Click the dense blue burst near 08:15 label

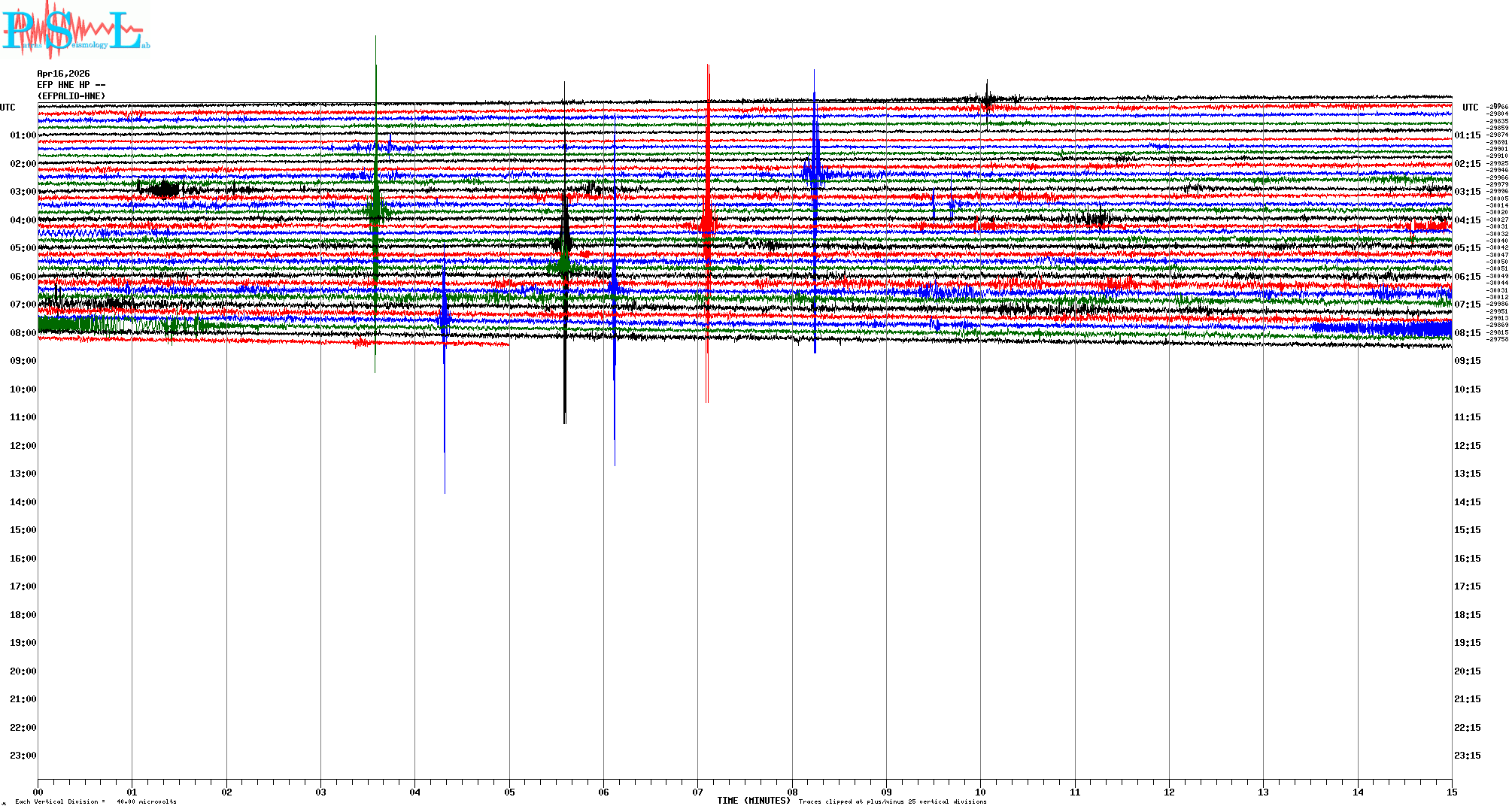pos(1384,329)
